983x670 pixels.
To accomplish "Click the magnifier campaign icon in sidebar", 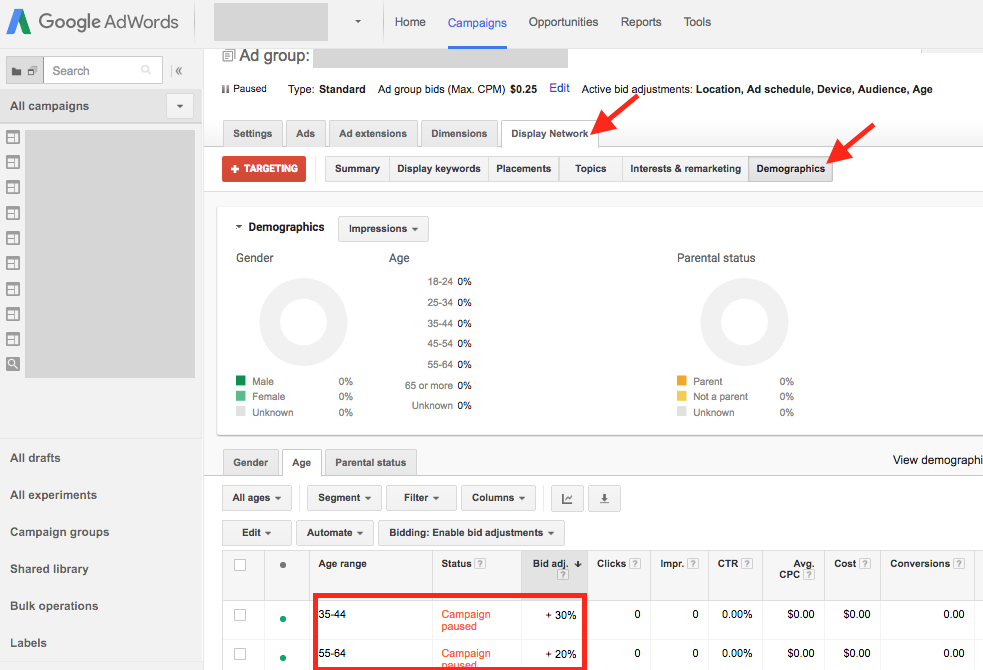I will click(13, 364).
